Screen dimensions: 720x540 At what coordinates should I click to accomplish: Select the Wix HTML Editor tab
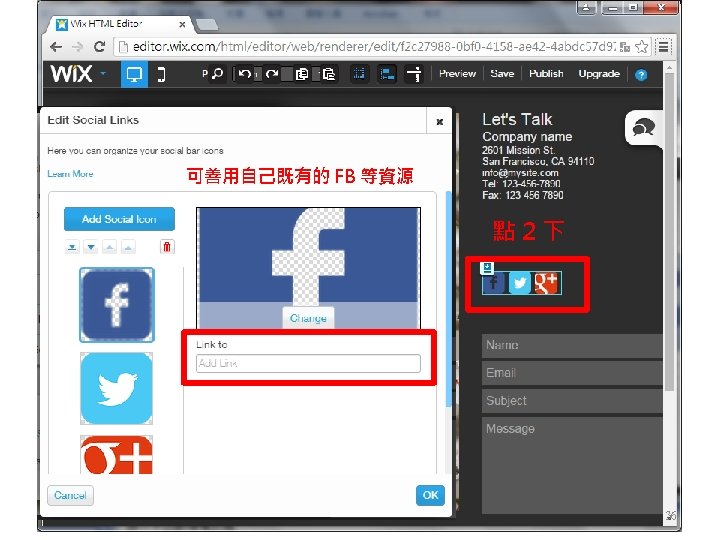click(115, 24)
